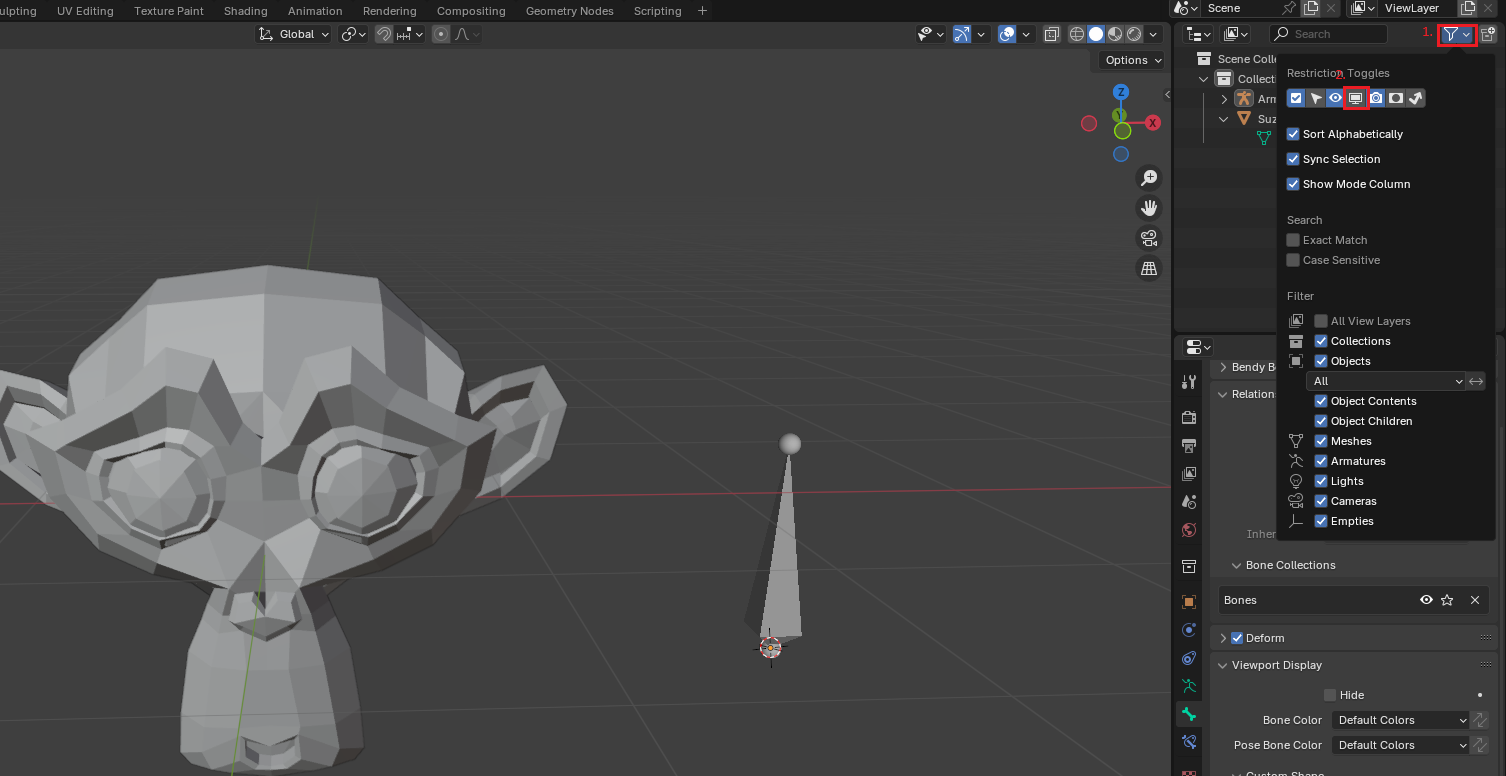The image size is (1506, 776).
Task: Uncheck Lights filter checkbox
Action: [x=1321, y=481]
